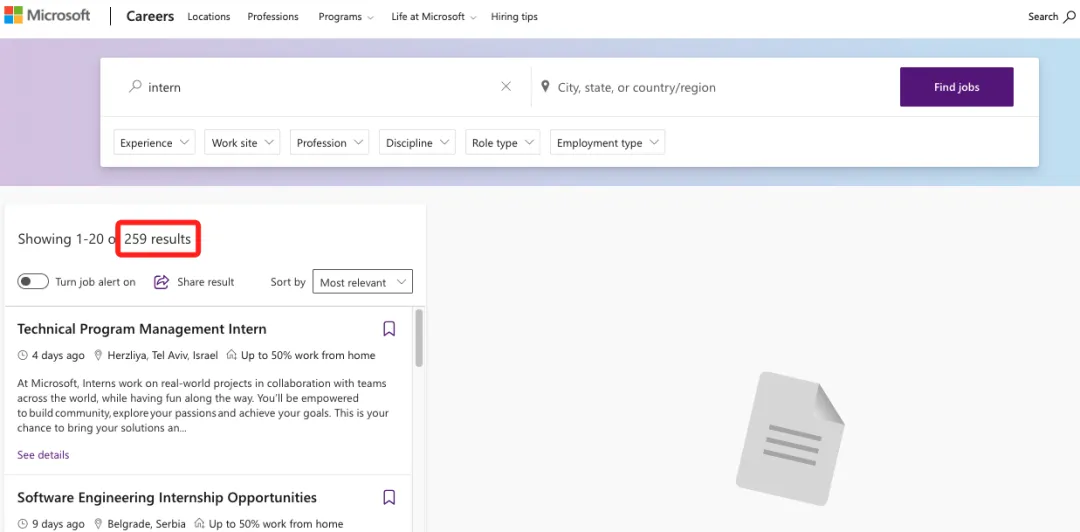The height and width of the screenshot is (532, 1080).
Task: Open the Discipline filter dropdown
Action: tap(417, 143)
